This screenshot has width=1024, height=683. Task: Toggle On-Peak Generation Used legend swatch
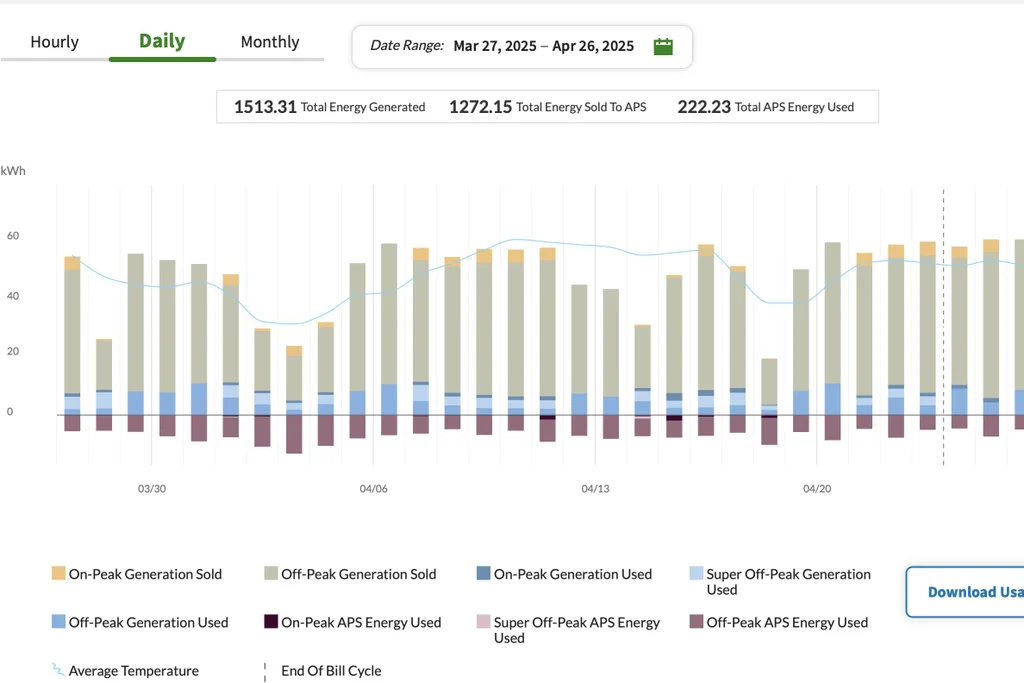[483, 573]
